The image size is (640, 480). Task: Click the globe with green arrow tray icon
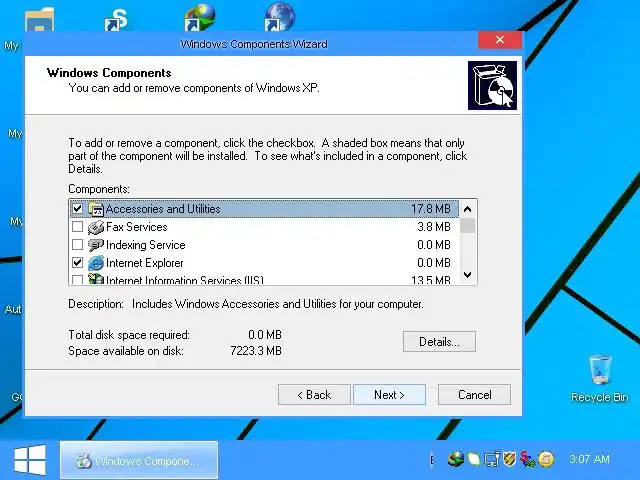456,459
